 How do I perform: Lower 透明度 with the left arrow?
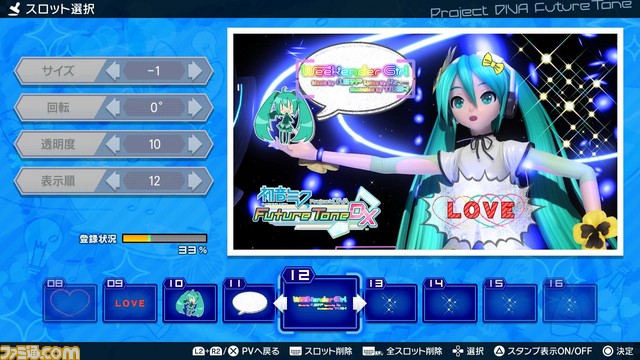(x=113, y=144)
